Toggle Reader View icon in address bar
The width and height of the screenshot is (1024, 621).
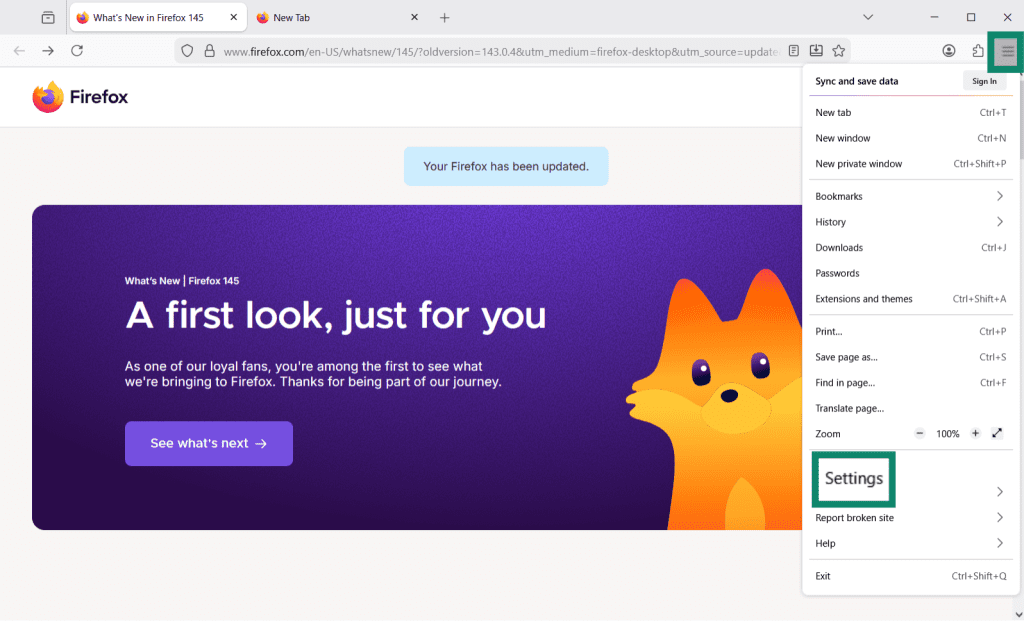click(x=793, y=51)
